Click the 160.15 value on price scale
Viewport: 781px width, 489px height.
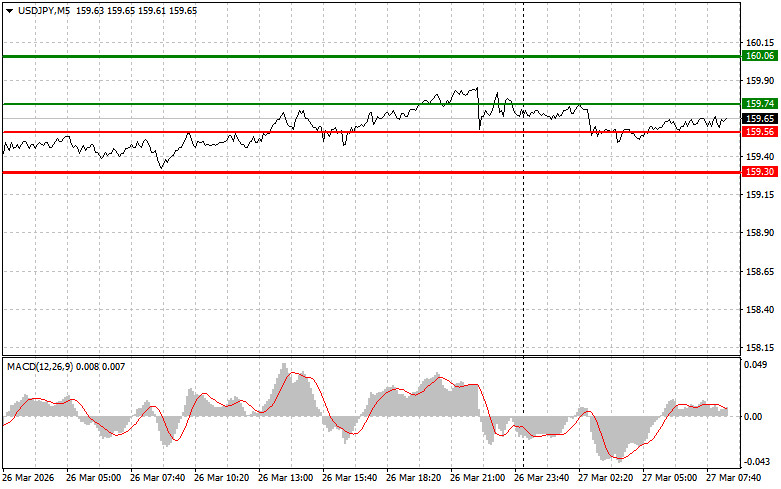click(x=760, y=43)
